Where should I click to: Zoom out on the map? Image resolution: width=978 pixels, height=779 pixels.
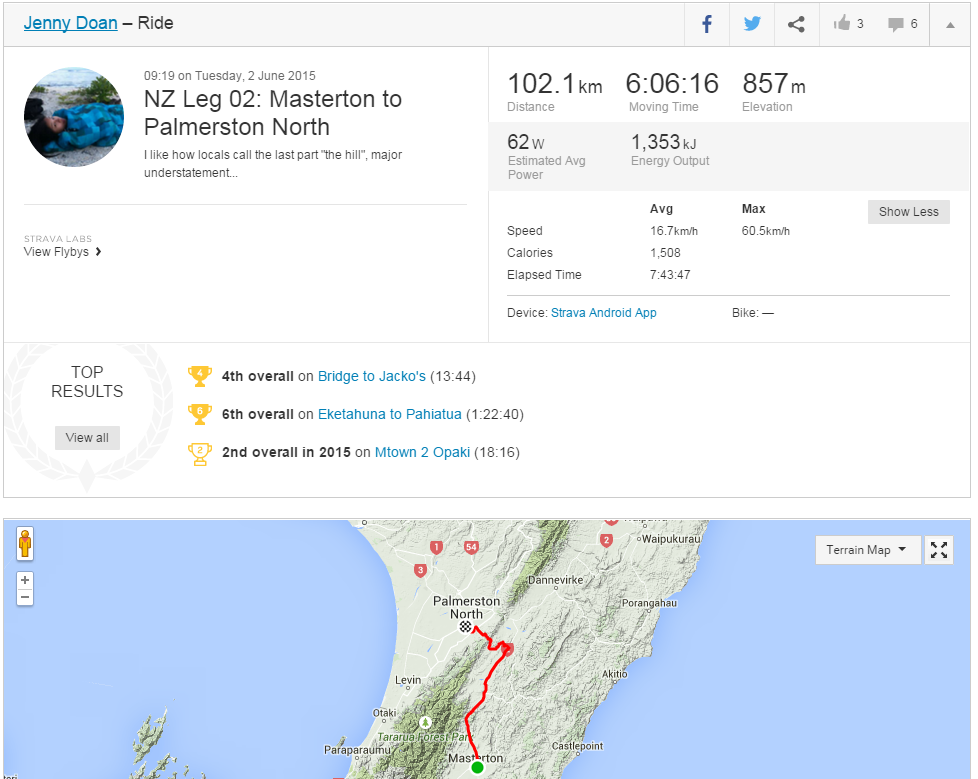point(25,597)
